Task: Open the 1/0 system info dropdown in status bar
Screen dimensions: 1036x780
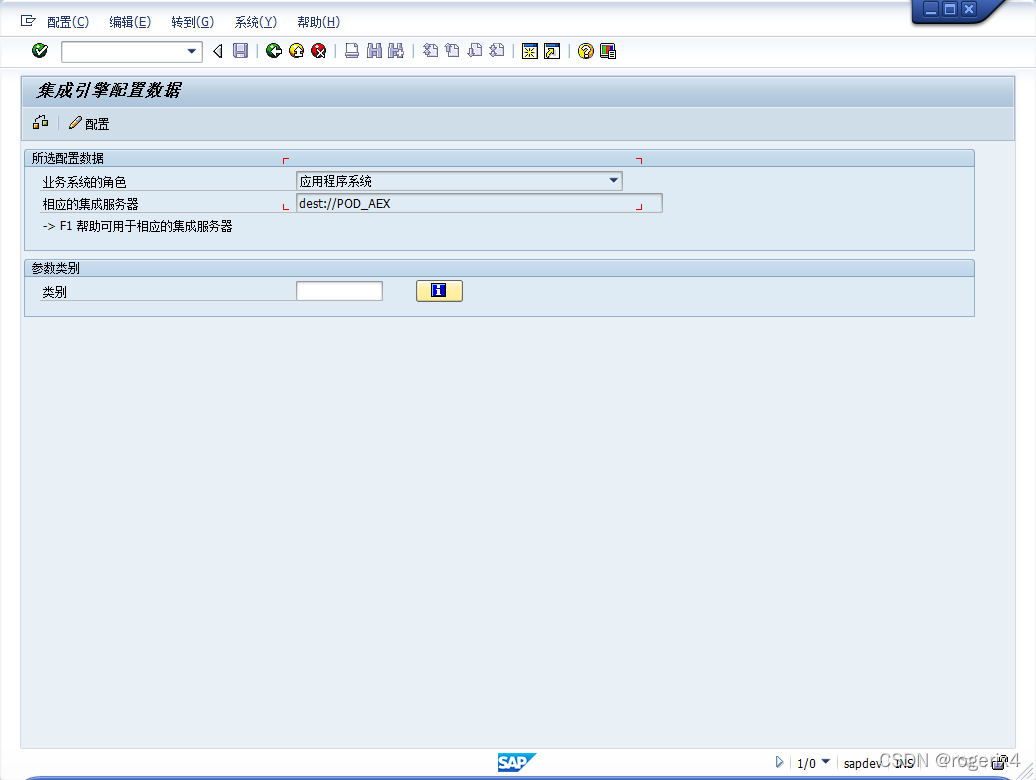Action: [825, 762]
